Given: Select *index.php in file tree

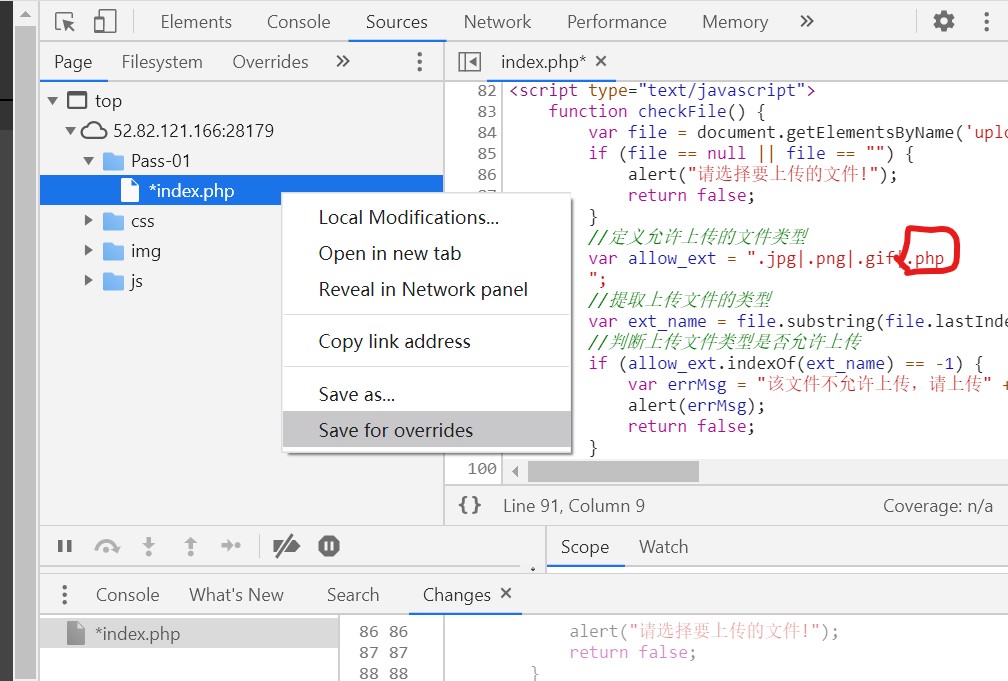Looking at the screenshot, I should (241, 190).
